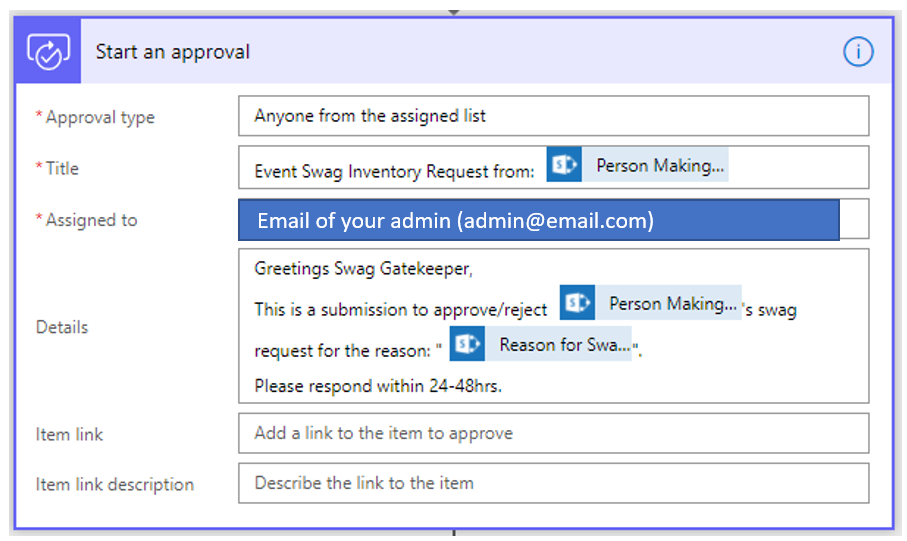Select the Person Making token in Title
This screenshot has width=907, height=541.
point(658,166)
